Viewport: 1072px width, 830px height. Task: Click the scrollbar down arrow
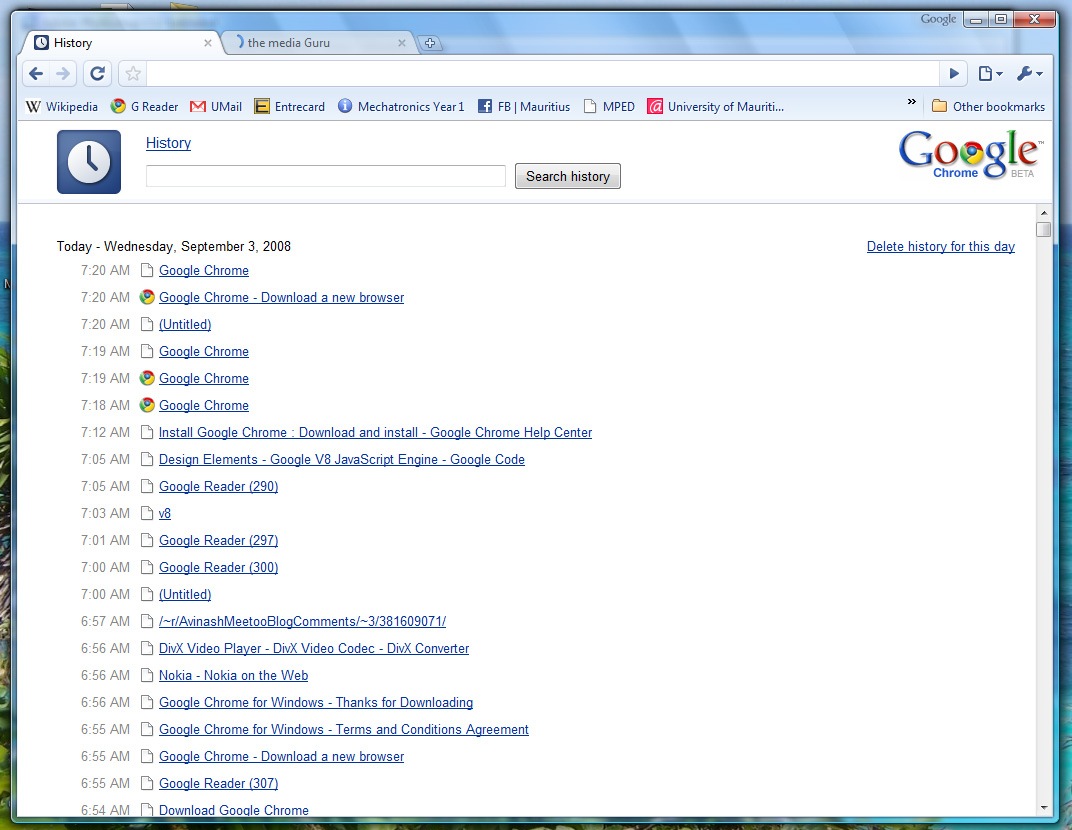[1043, 807]
